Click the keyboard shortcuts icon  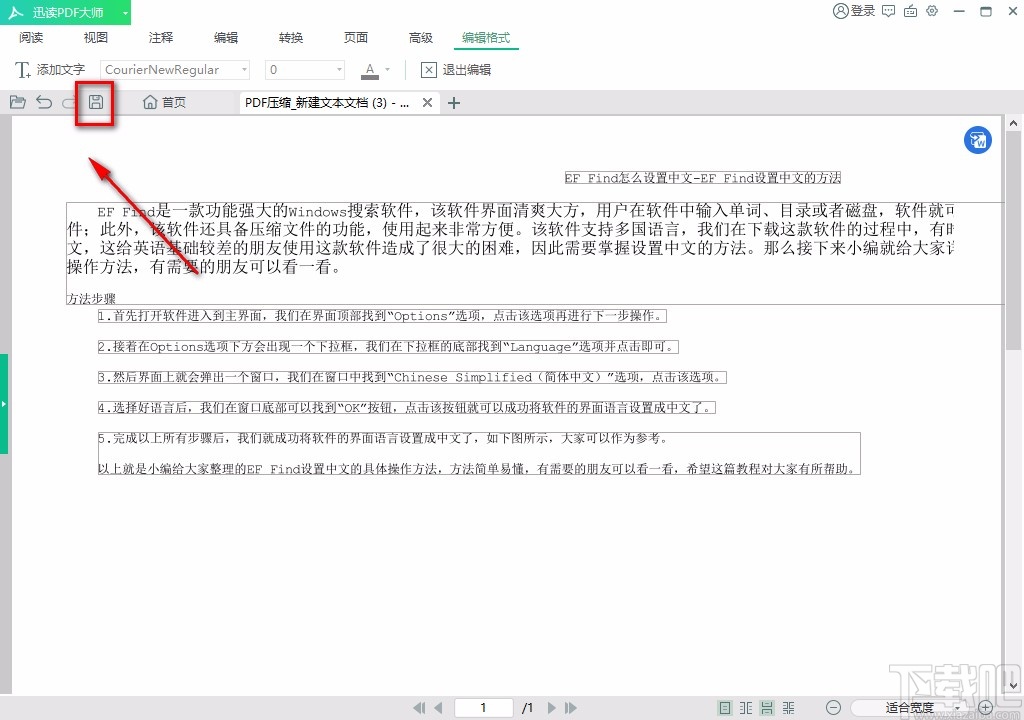coord(910,11)
